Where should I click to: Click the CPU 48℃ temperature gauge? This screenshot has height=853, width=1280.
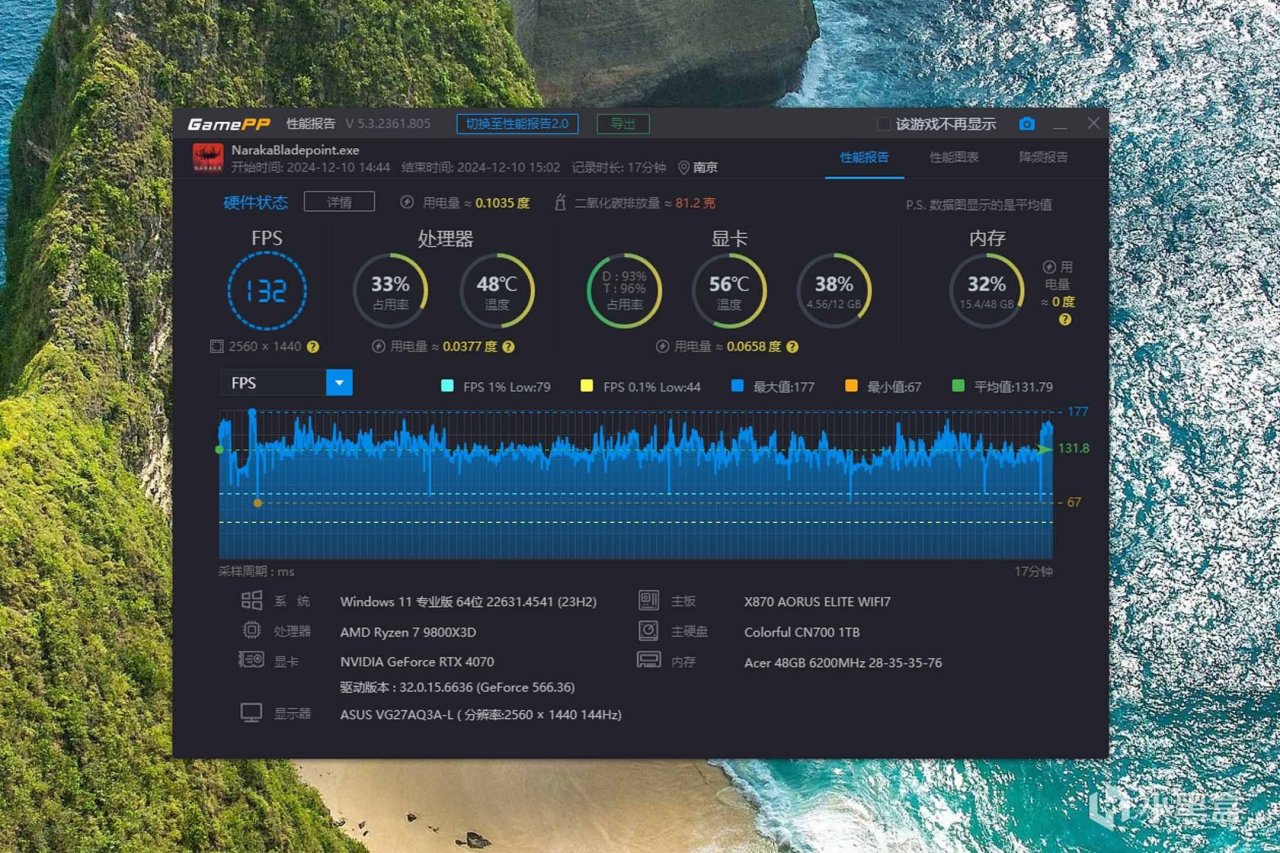click(497, 291)
